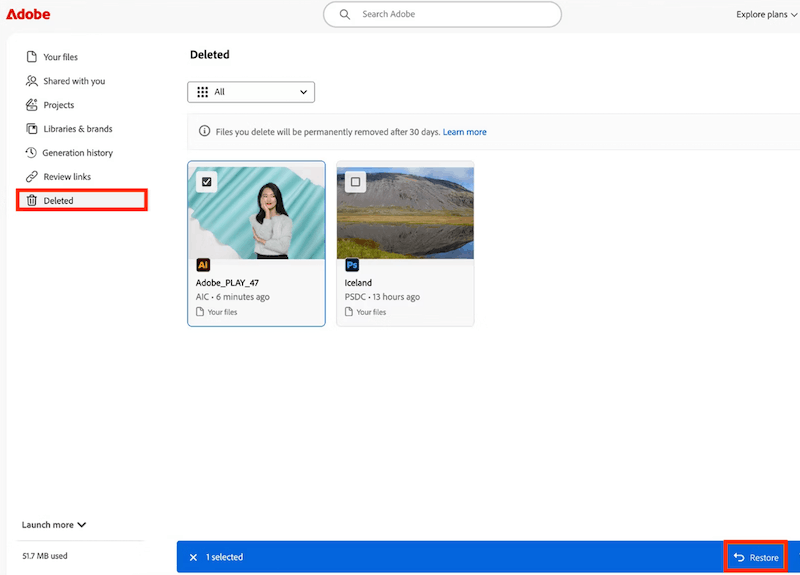
Task: Click the Libraries & brands icon
Action: pyautogui.click(x=32, y=129)
